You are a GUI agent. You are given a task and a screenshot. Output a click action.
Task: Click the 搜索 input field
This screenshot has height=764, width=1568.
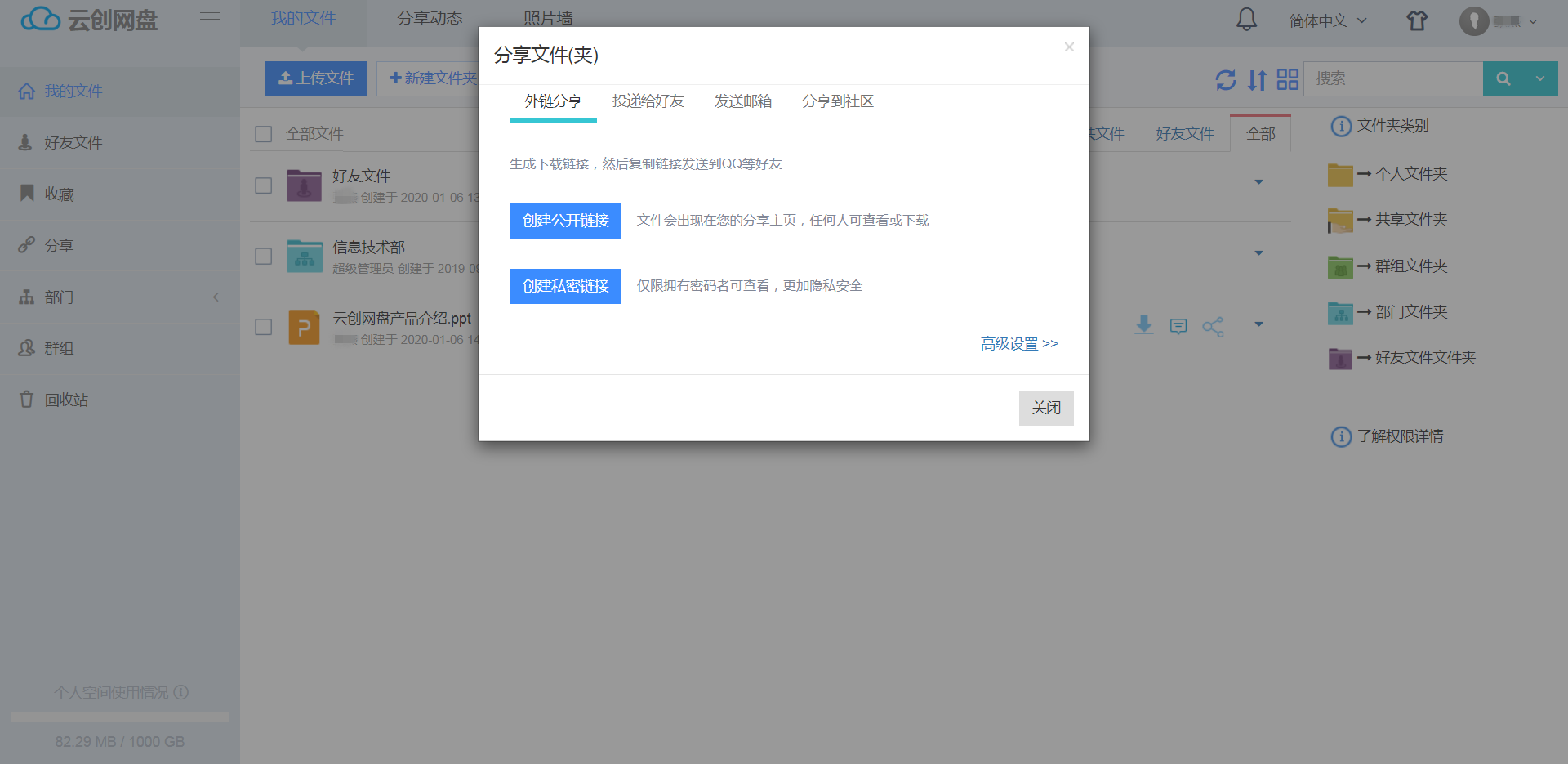coord(1392,79)
